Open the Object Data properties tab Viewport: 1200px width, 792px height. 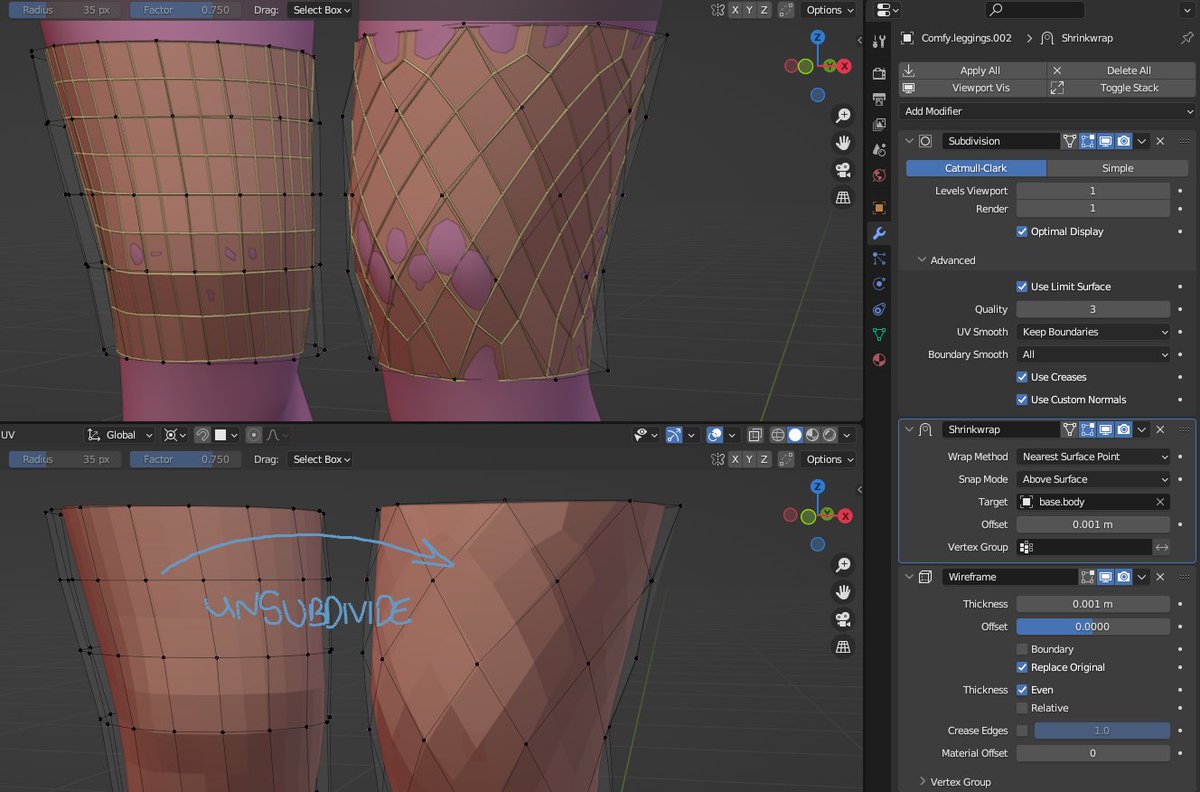[x=879, y=335]
